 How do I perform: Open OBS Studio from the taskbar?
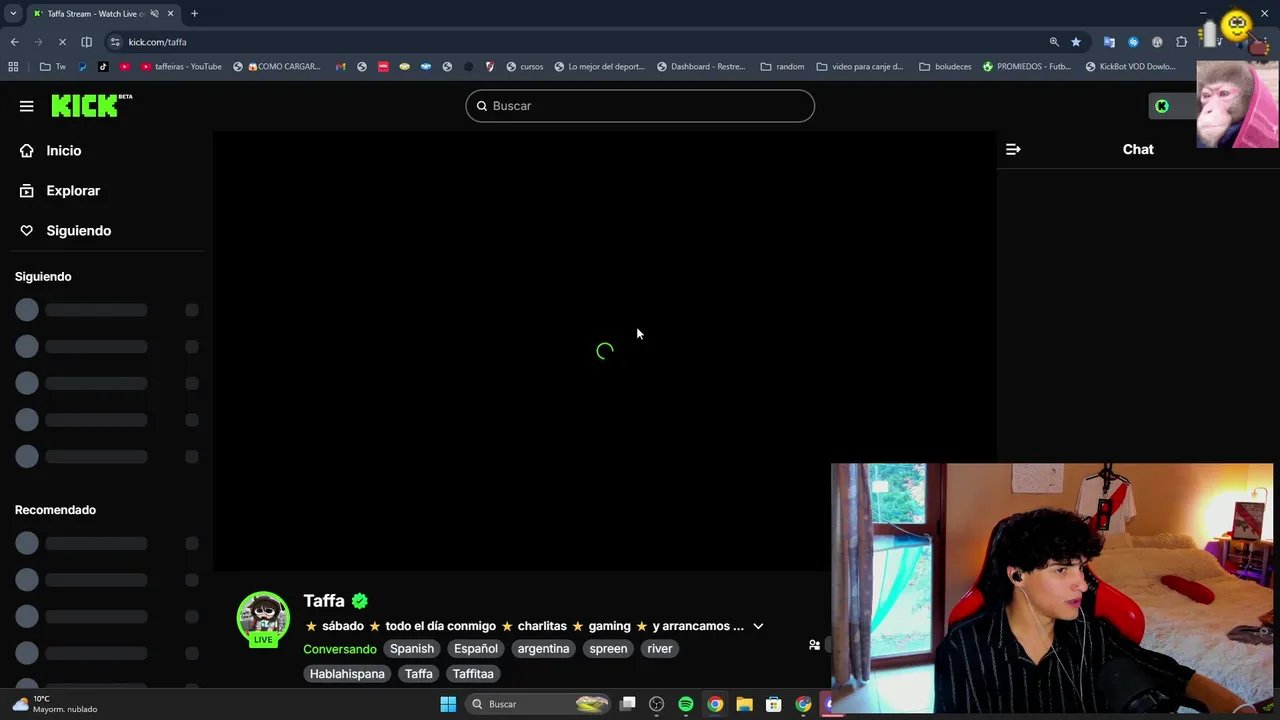coord(656,704)
